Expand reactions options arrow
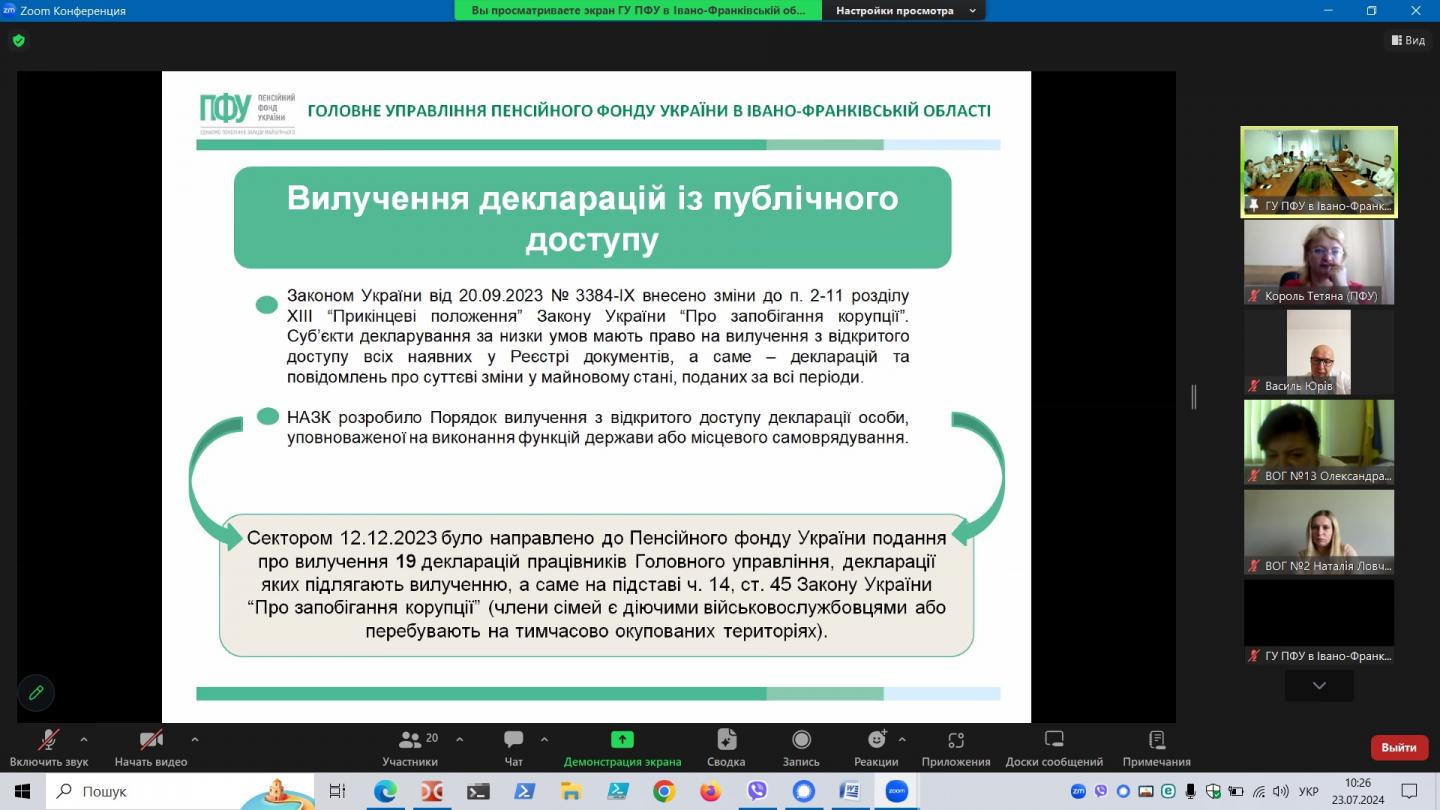This screenshot has height=810, width=1440. (x=902, y=740)
